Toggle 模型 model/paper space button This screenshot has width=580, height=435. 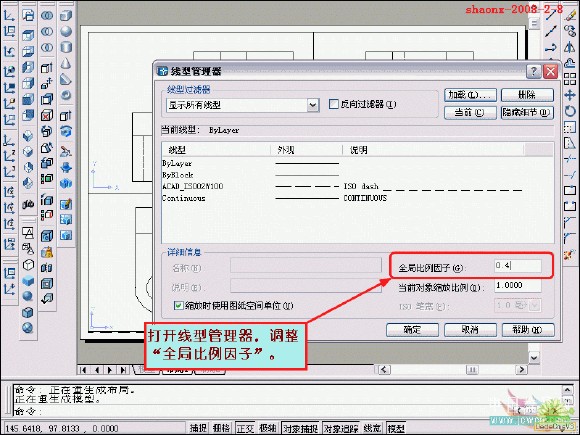(396, 428)
